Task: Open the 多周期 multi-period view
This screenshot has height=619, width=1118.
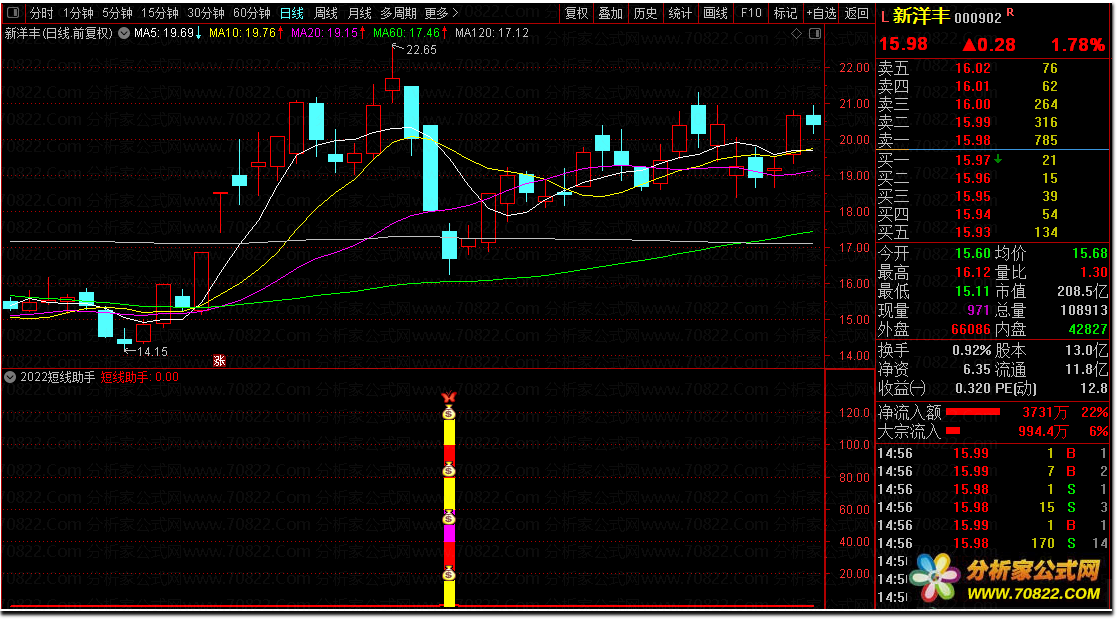Action: click(398, 13)
